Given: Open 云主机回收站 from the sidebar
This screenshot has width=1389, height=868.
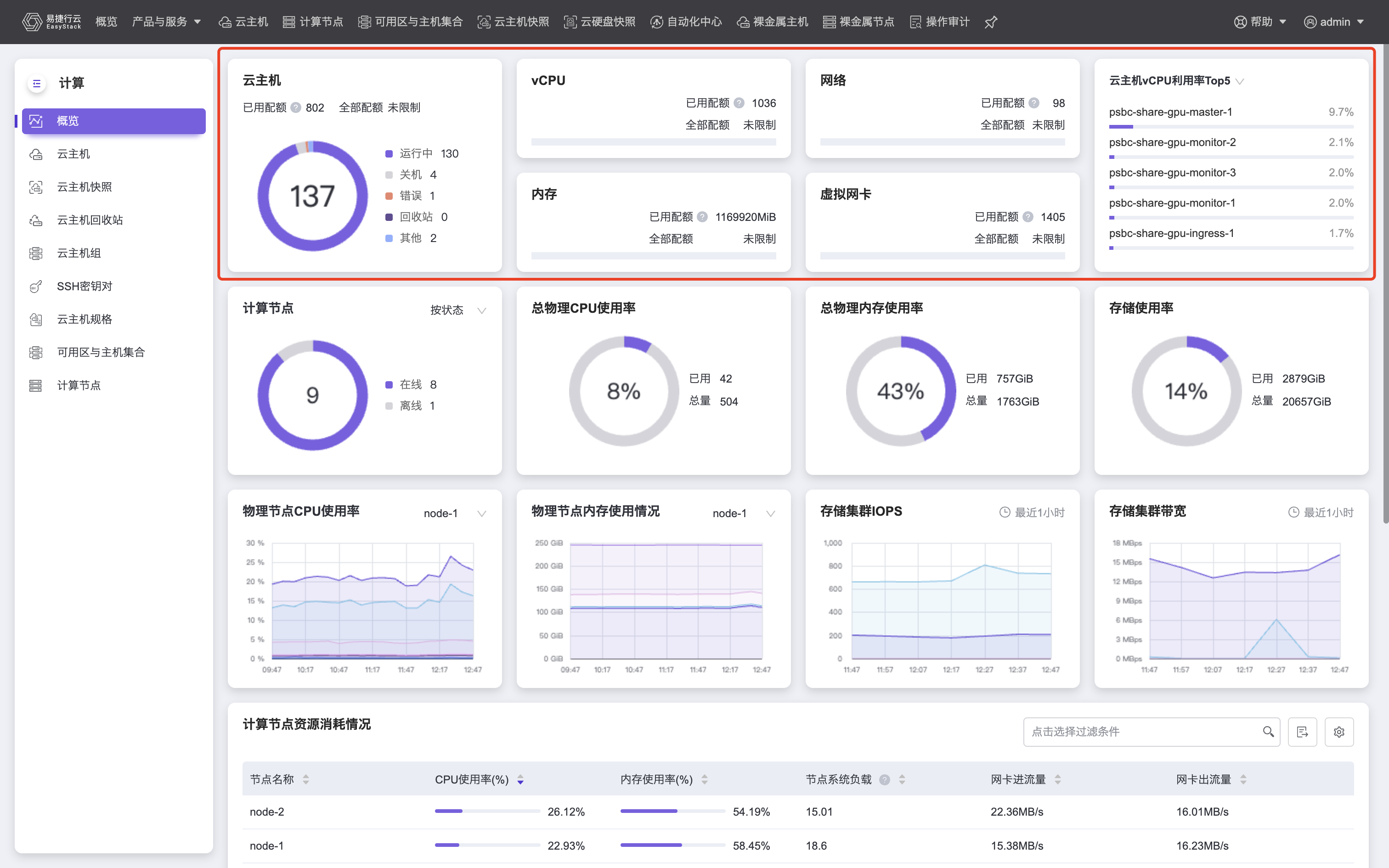Looking at the screenshot, I should (90, 220).
